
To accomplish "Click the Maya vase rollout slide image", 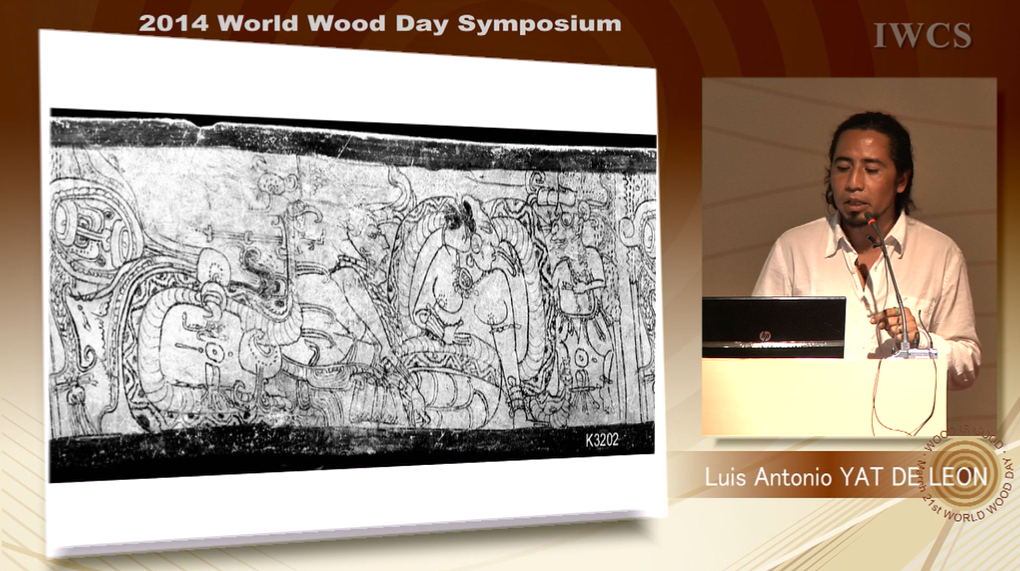I will (353, 296).
